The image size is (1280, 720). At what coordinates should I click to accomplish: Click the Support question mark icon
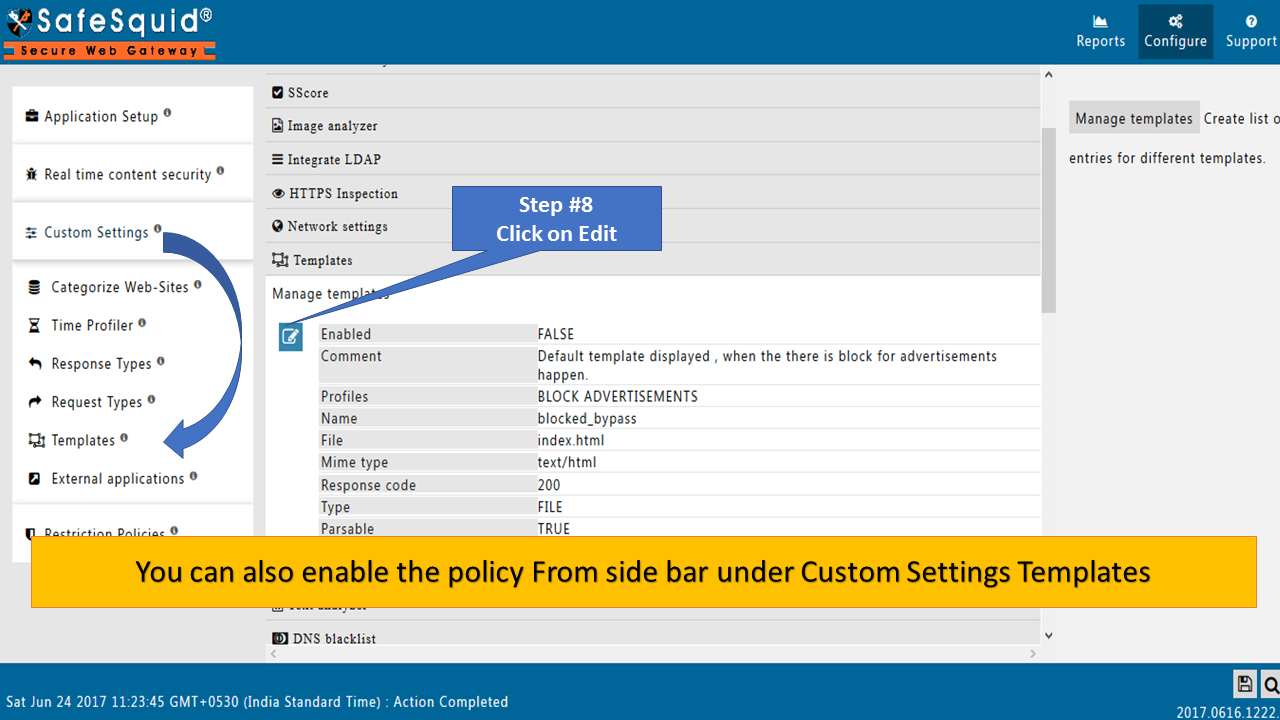click(x=1251, y=20)
